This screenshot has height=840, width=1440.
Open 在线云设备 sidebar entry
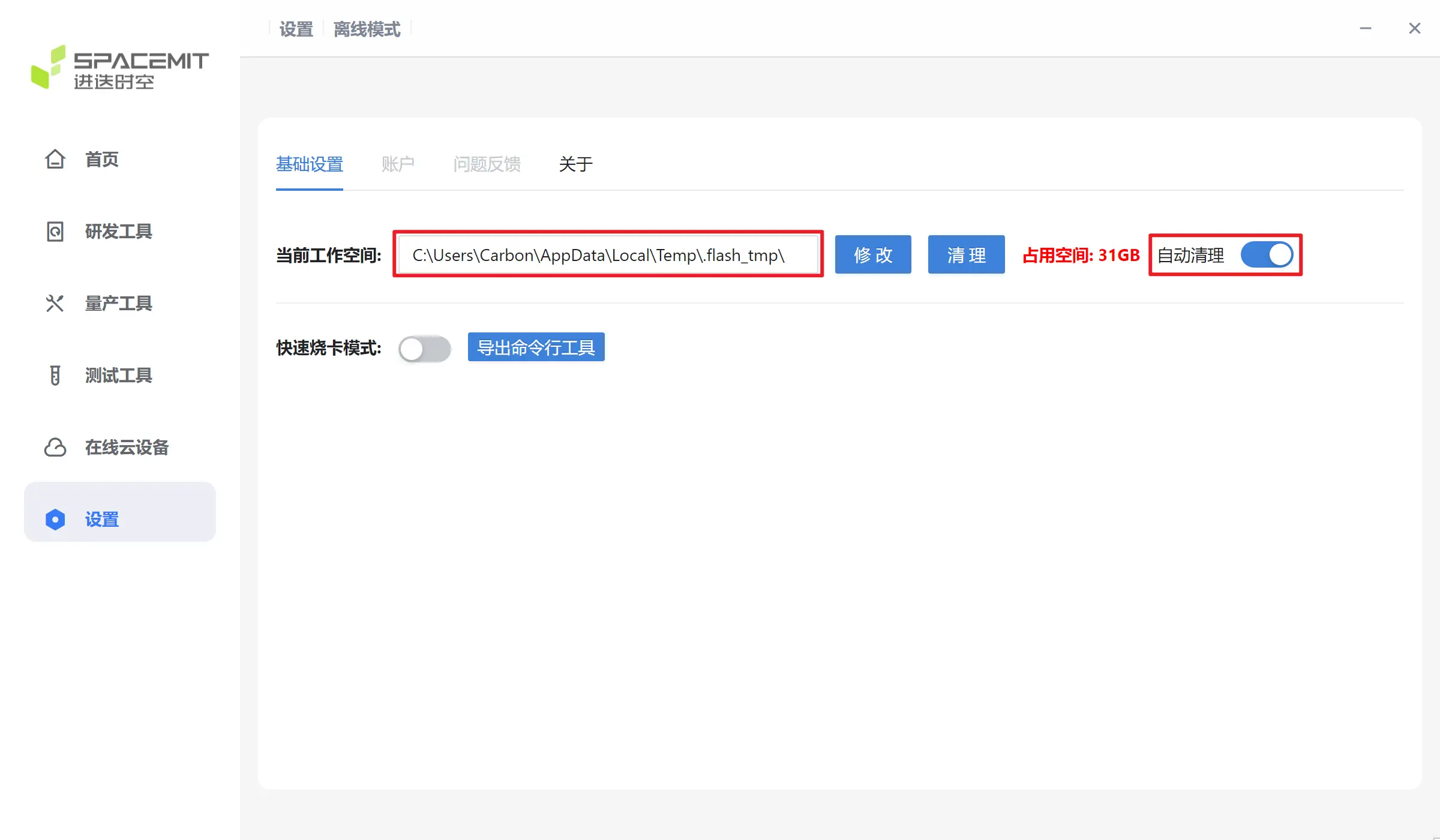(120, 447)
